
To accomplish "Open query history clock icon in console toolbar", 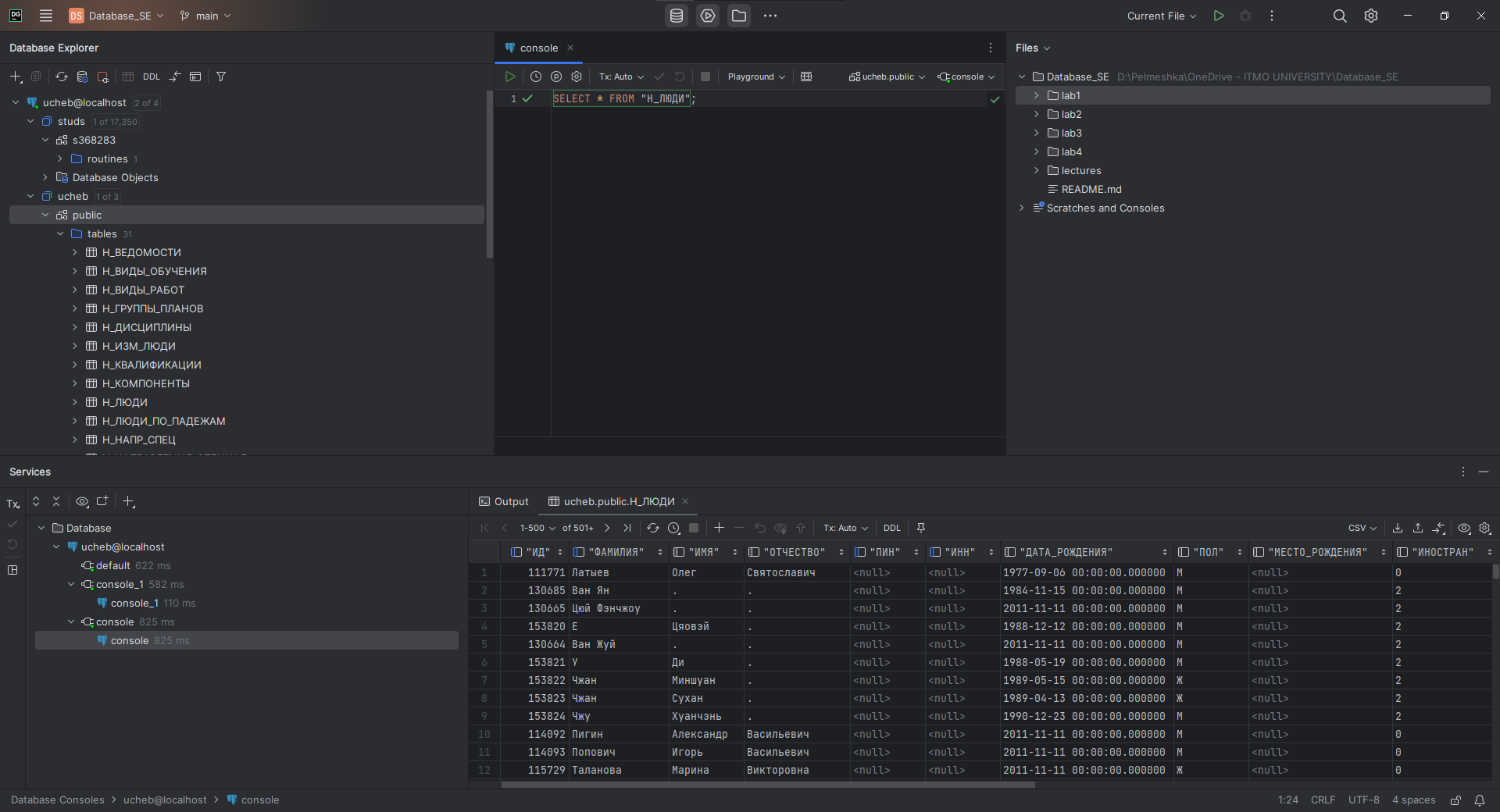I will click(536, 77).
